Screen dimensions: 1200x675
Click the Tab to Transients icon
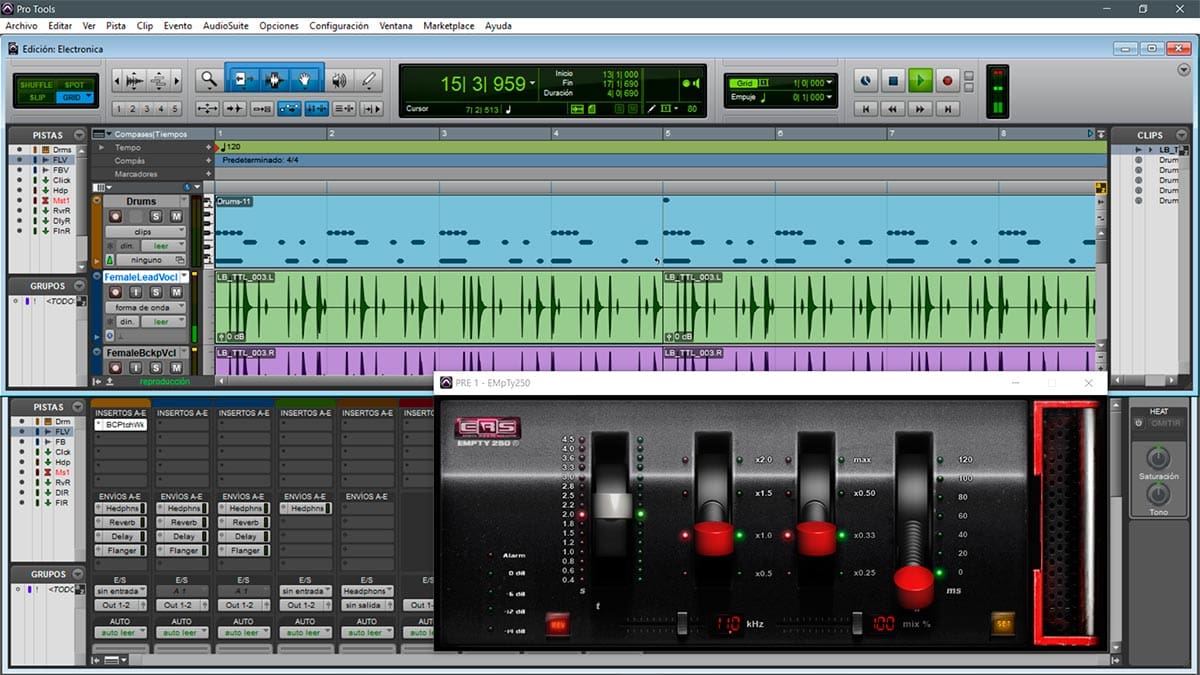(x=235, y=109)
